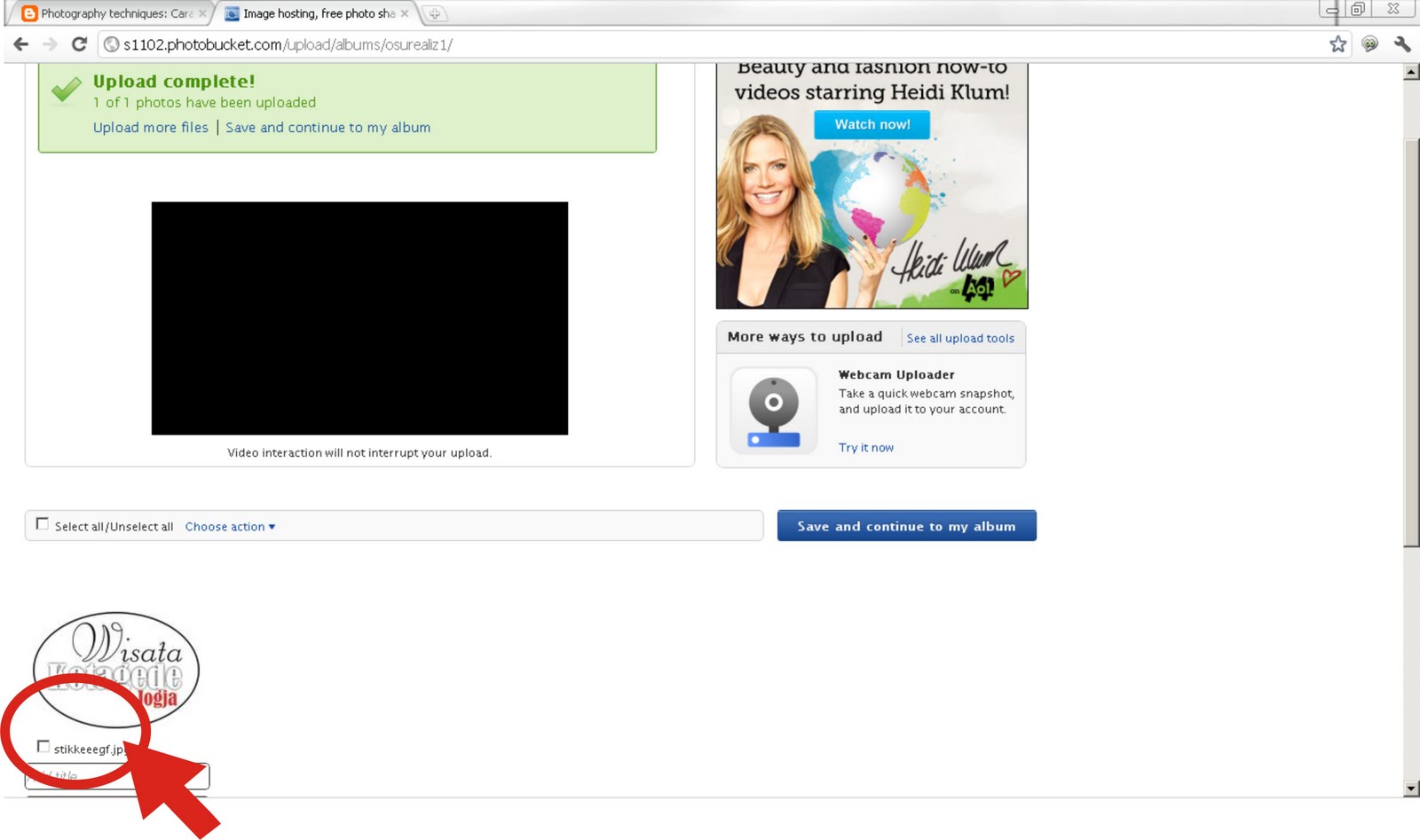Open the wrench settings menu
Viewport: 1420px width, 840px height.
1402,44
